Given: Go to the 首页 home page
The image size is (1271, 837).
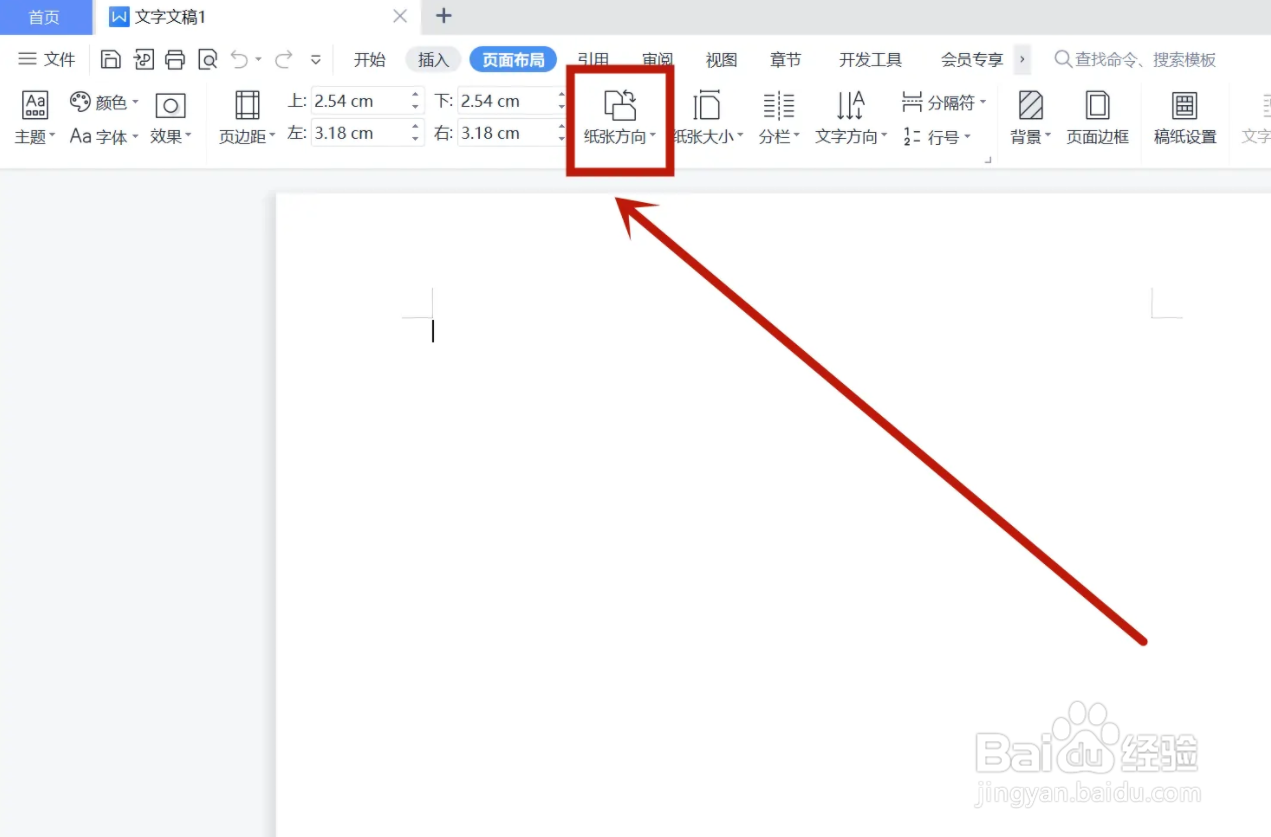Looking at the screenshot, I should coord(43,17).
